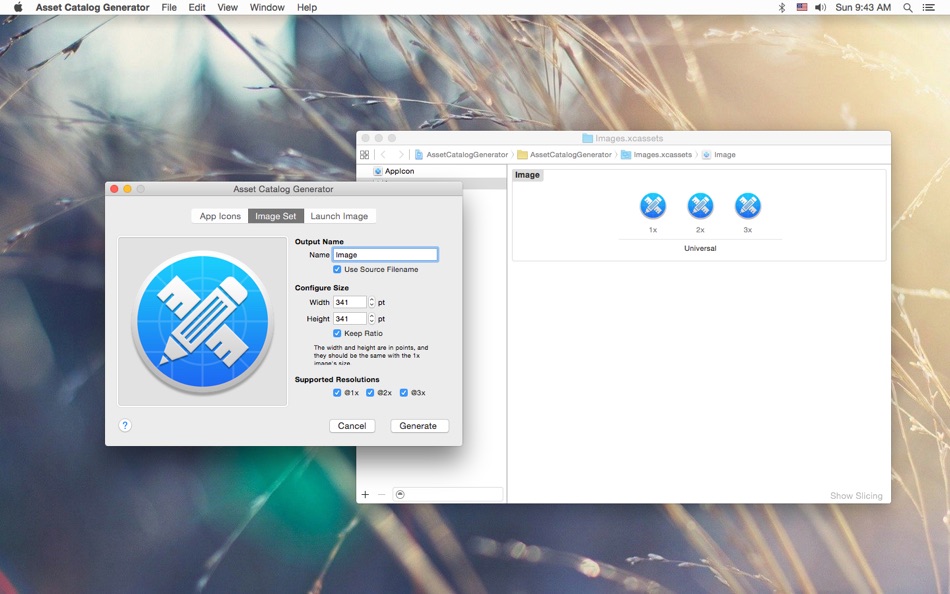The image size is (950, 594).
Task: Click the Width stepper arrows
Action: [372, 302]
